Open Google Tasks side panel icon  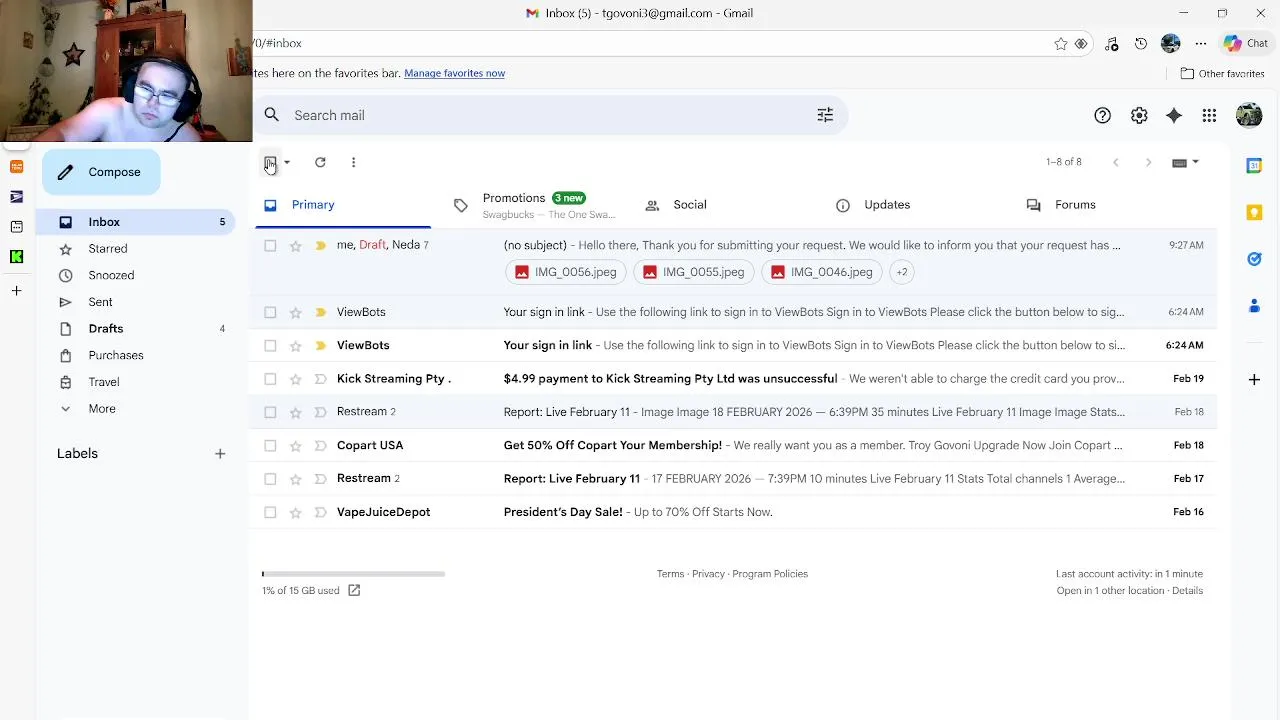[x=1254, y=259]
